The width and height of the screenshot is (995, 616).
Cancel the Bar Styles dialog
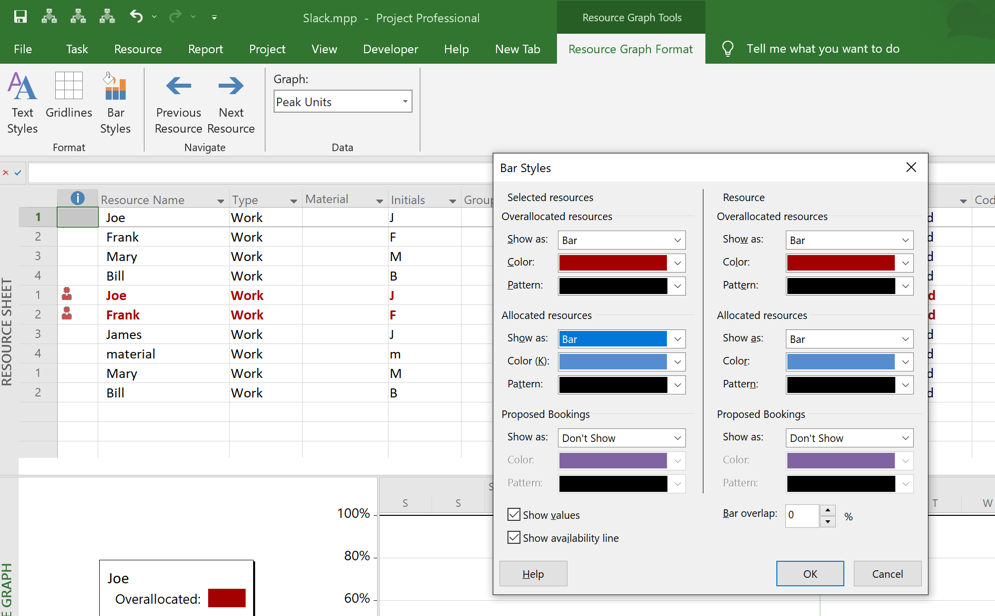[887, 574]
